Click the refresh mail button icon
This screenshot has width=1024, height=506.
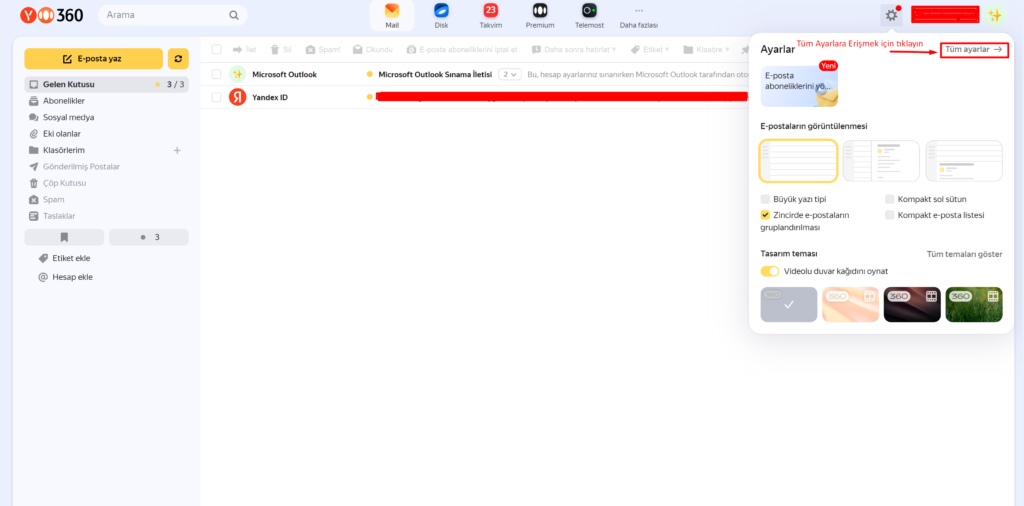[178, 59]
